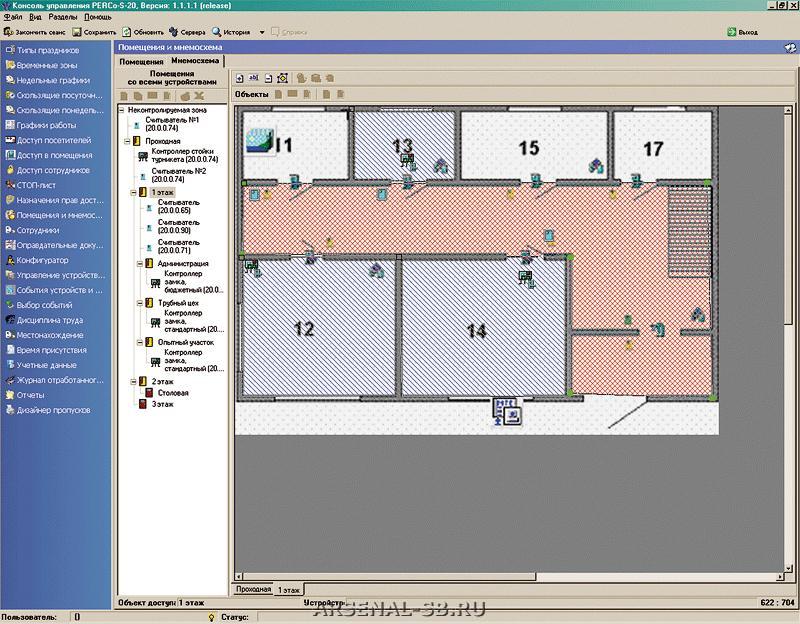Collapse the 1 этаж tree node
This screenshot has width=800, height=624.
click(x=132, y=191)
